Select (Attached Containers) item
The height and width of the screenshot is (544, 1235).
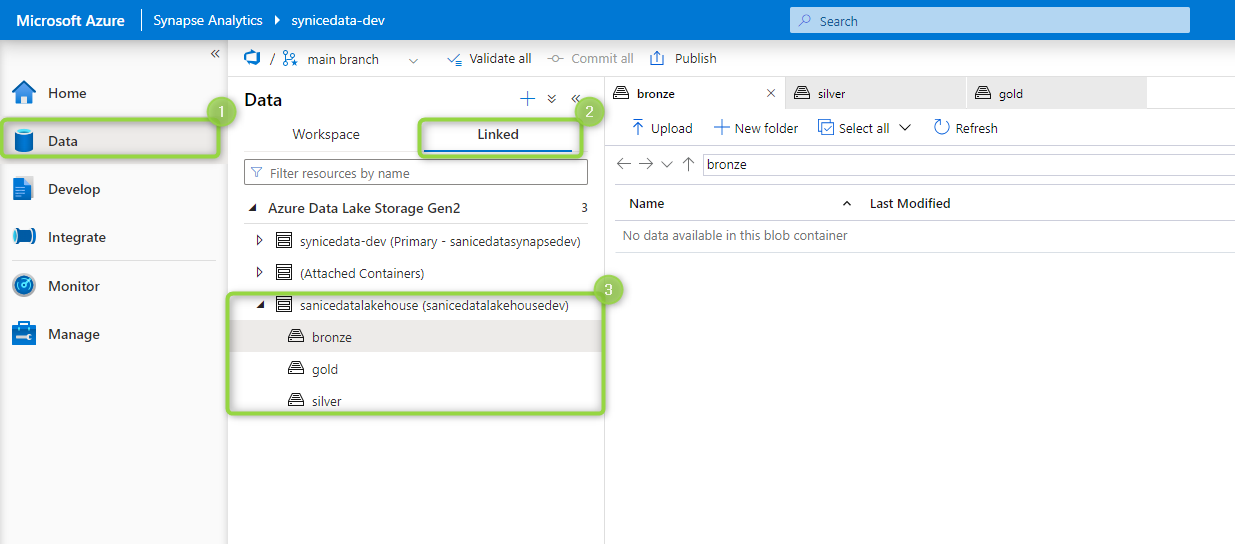(x=362, y=273)
